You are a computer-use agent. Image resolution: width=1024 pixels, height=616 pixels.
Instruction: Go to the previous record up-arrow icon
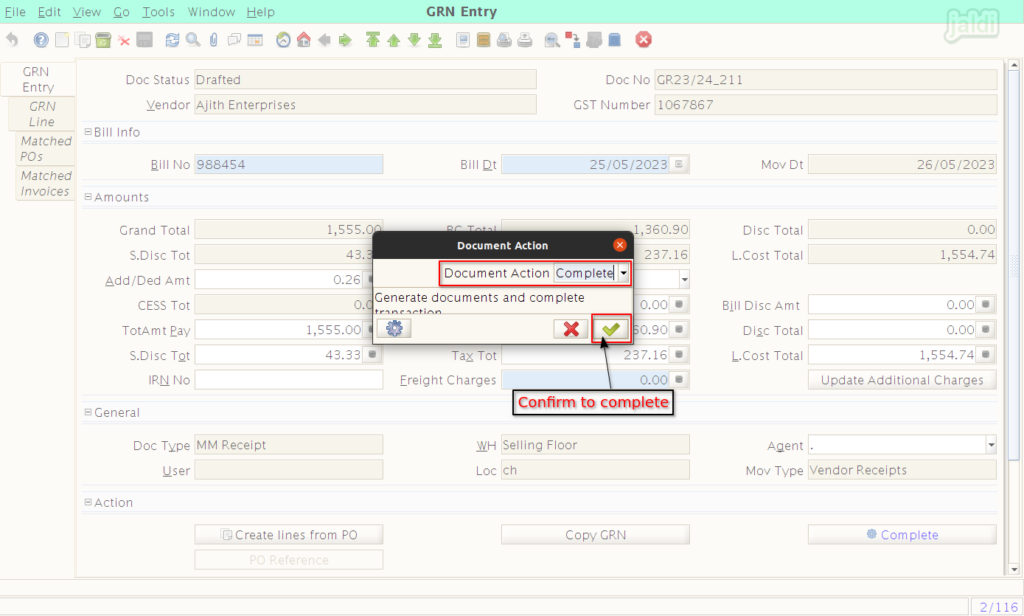(394, 40)
